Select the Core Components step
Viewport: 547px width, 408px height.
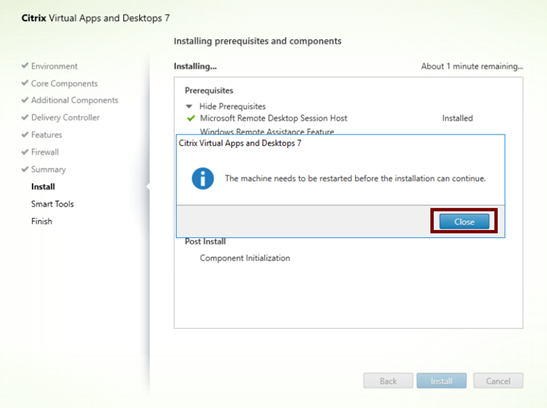[x=64, y=83]
